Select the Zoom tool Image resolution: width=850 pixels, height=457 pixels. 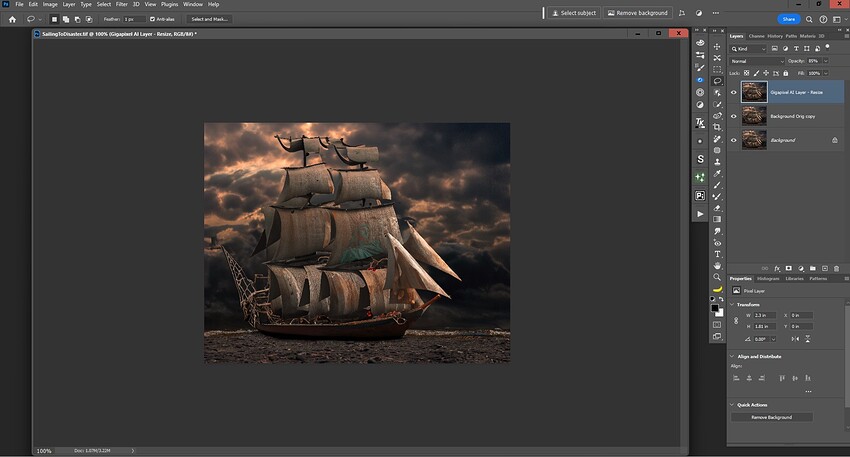click(x=717, y=277)
